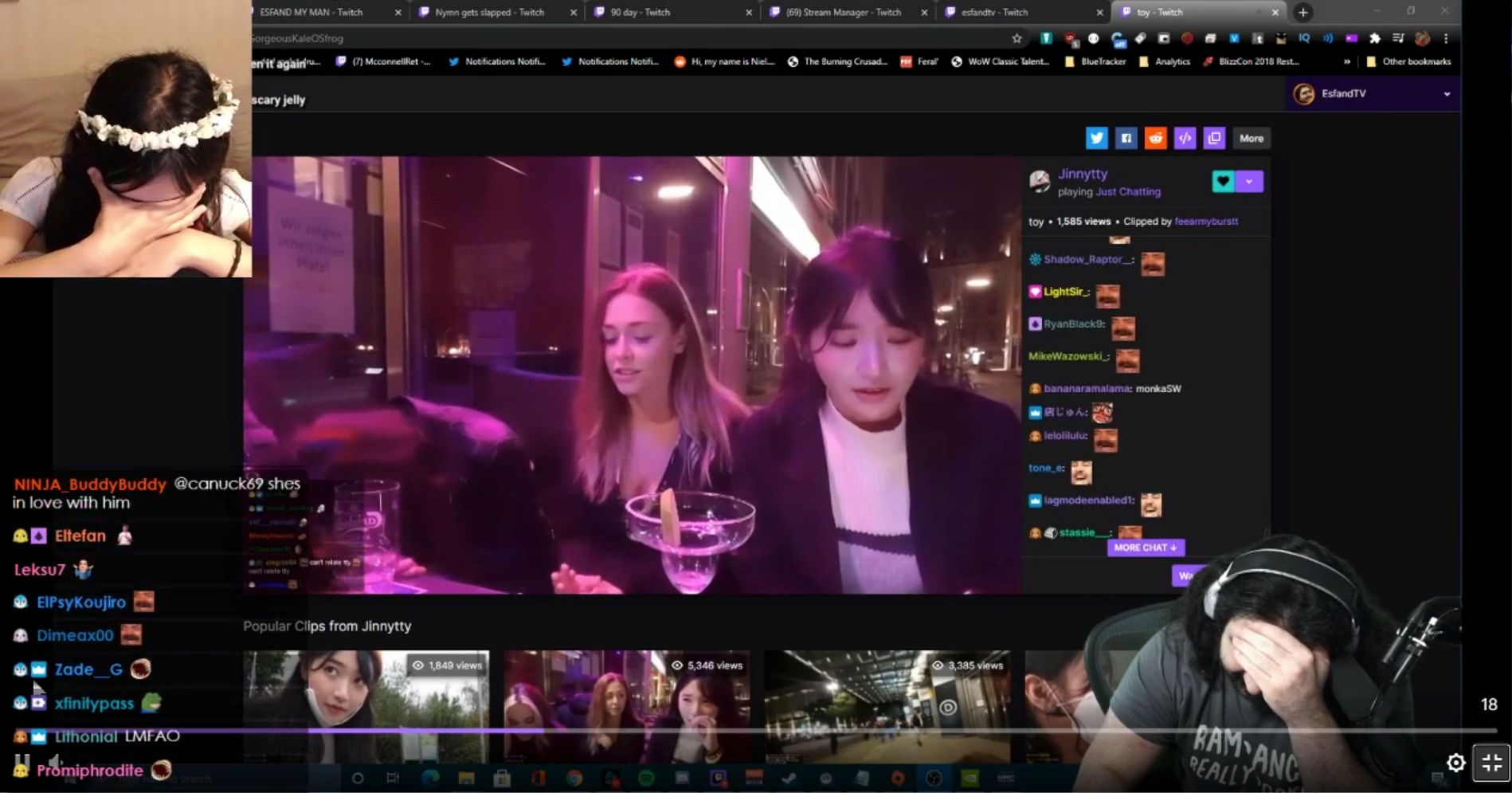
Task: Click the embed code icon
Action: point(1185,138)
